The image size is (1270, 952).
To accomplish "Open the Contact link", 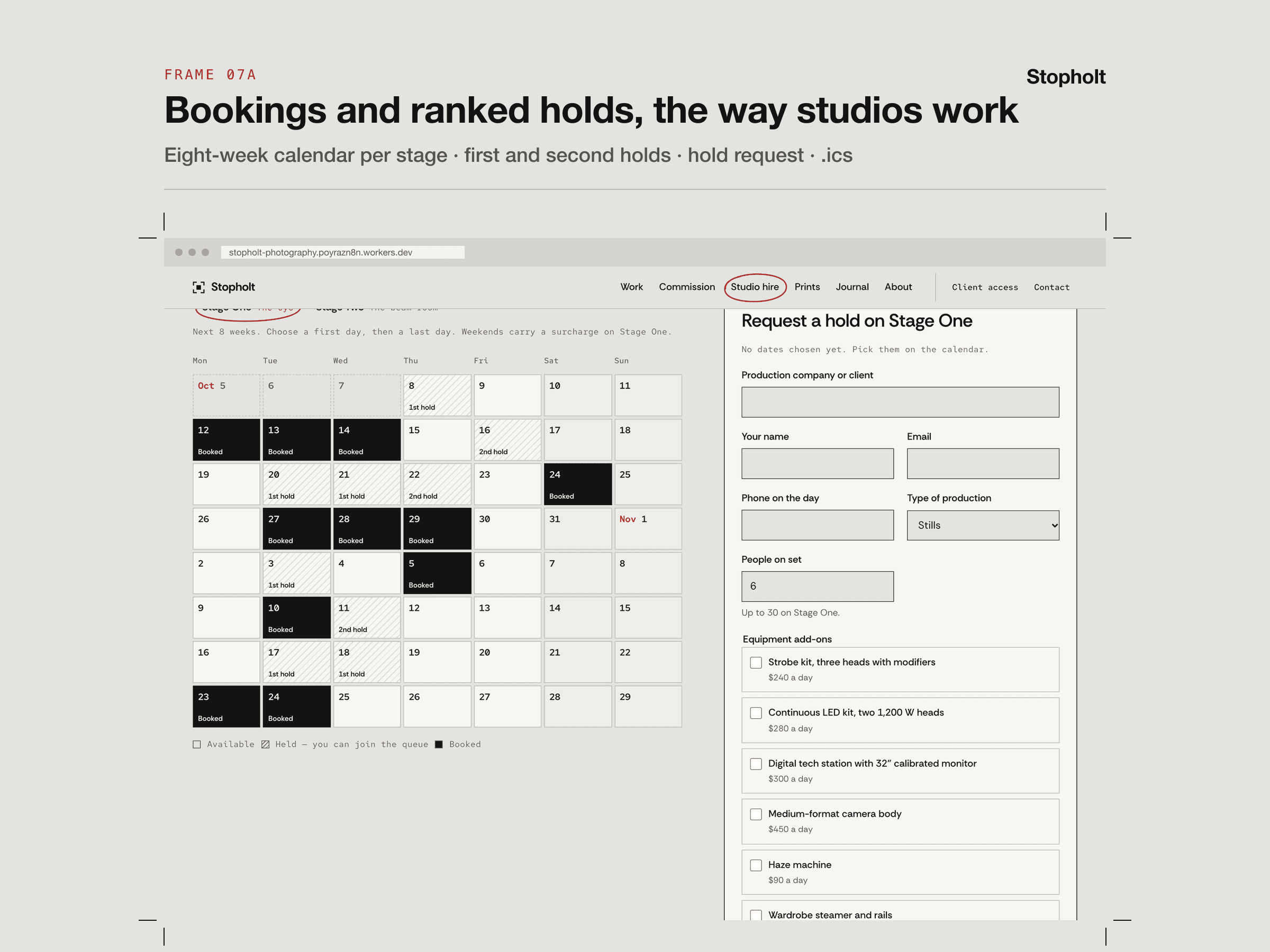I will tap(1051, 288).
